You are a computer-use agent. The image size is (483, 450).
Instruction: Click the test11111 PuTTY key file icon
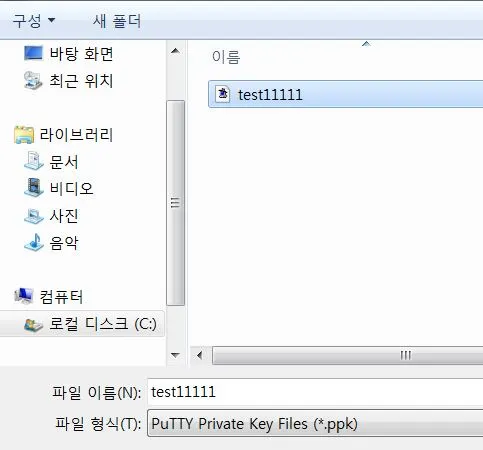(223, 94)
